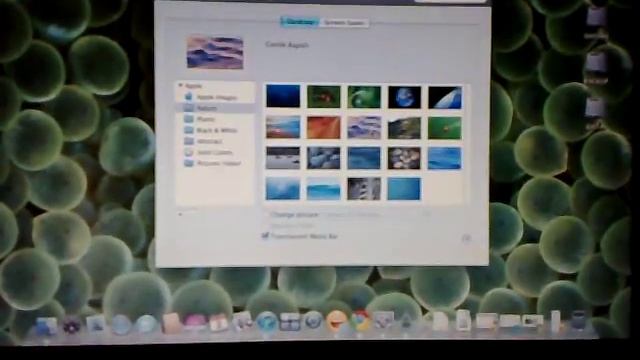Switch to the Desktop tab

click(300, 22)
